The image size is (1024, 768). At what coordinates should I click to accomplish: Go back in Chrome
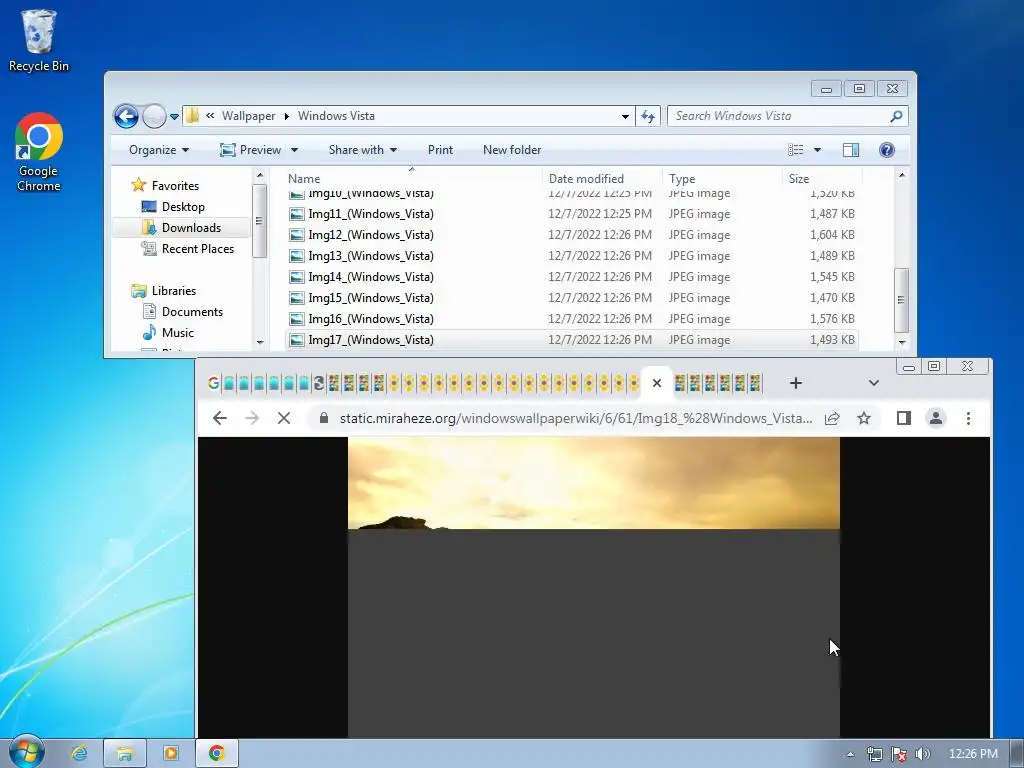(220, 419)
